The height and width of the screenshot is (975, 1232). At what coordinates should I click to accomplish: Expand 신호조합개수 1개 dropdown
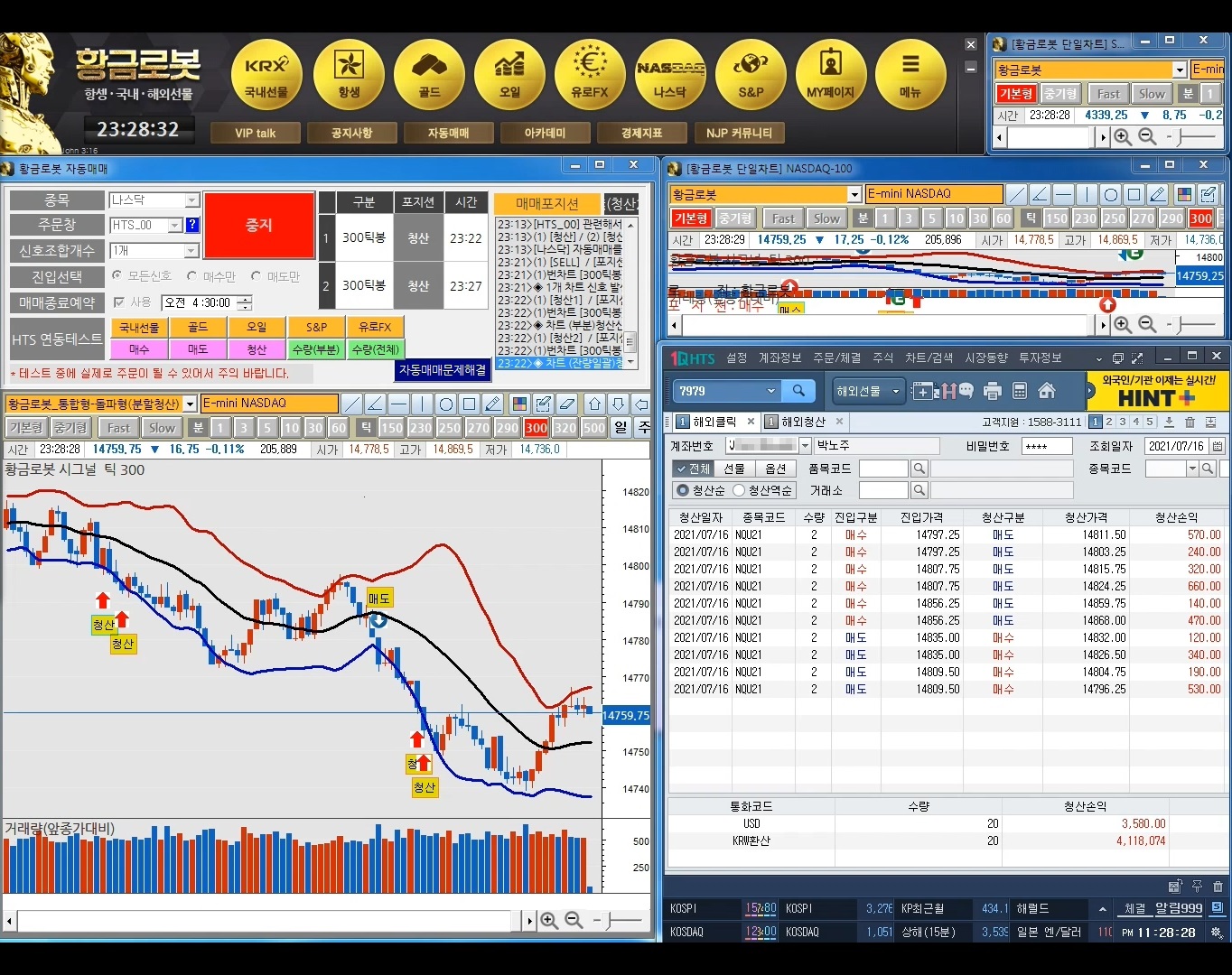191,250
